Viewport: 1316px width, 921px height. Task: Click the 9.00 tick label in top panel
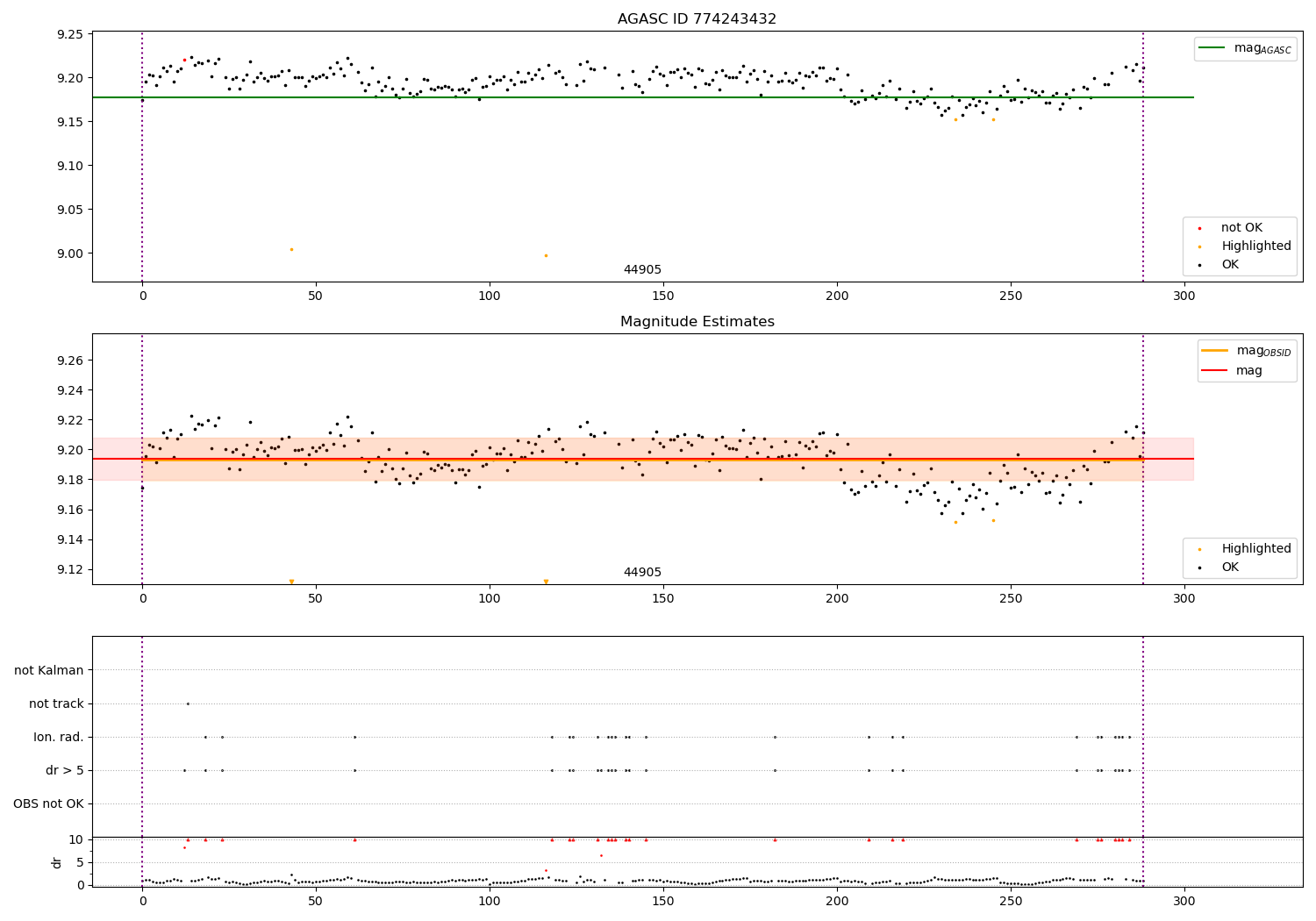tap(69, 253)
